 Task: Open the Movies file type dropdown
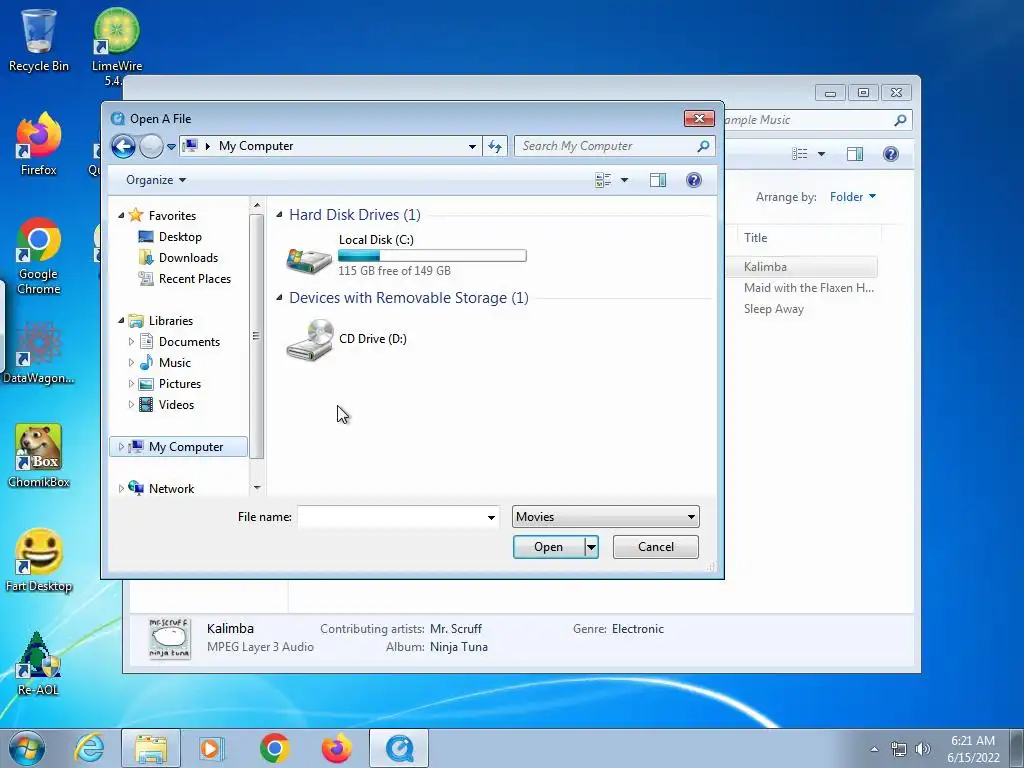tap(605, 517)
